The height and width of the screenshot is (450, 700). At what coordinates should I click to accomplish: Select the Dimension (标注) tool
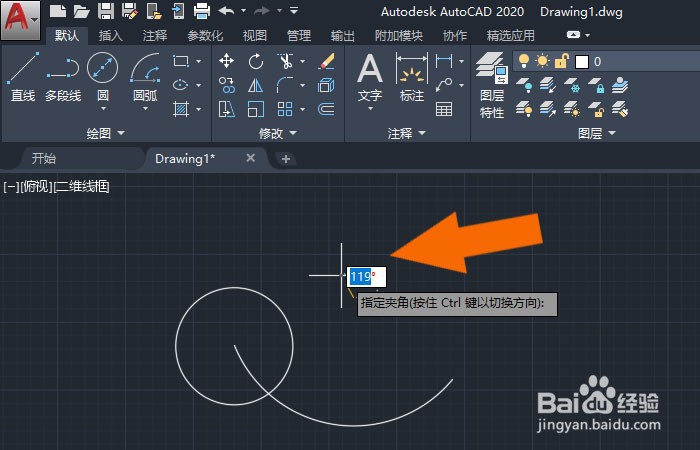(x=412, y=76)
